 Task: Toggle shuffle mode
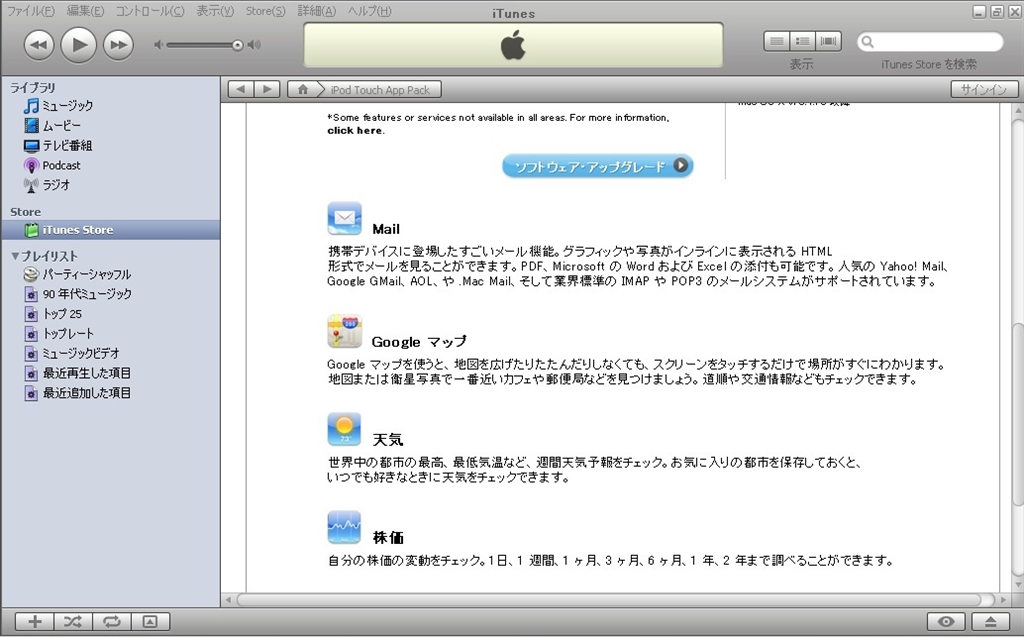(x=73, y=622)
